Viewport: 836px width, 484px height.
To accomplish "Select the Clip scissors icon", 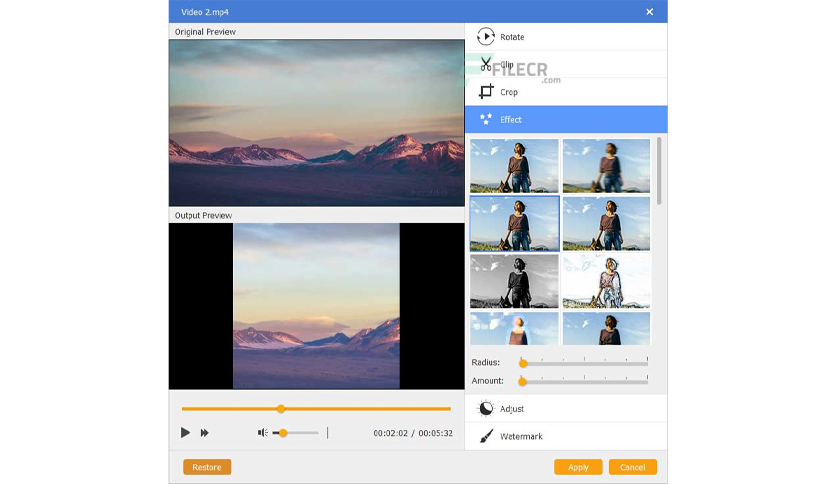I will 485,64.
